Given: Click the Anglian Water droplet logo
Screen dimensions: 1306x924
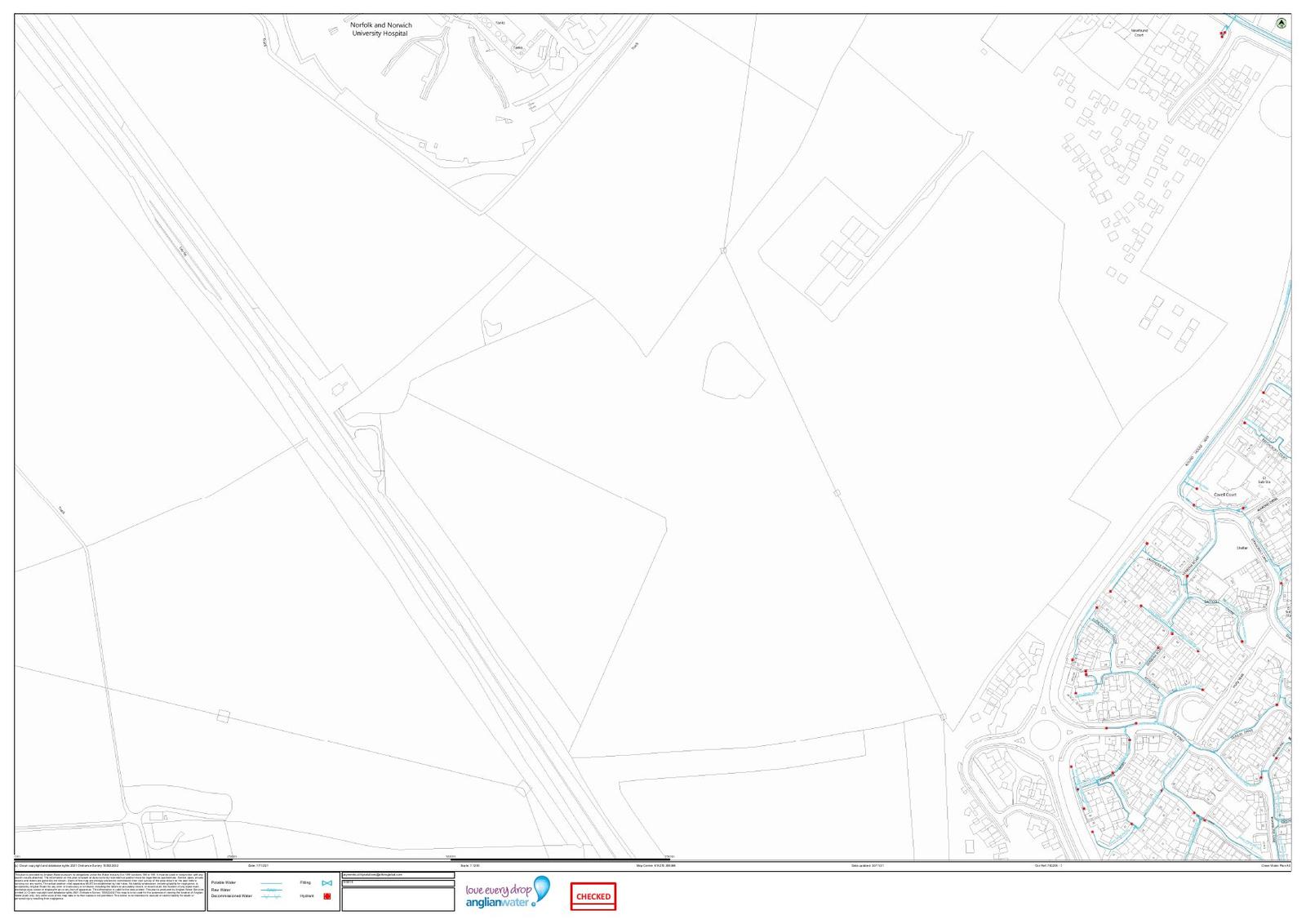Looking at the screenshot, I should 541,887.
